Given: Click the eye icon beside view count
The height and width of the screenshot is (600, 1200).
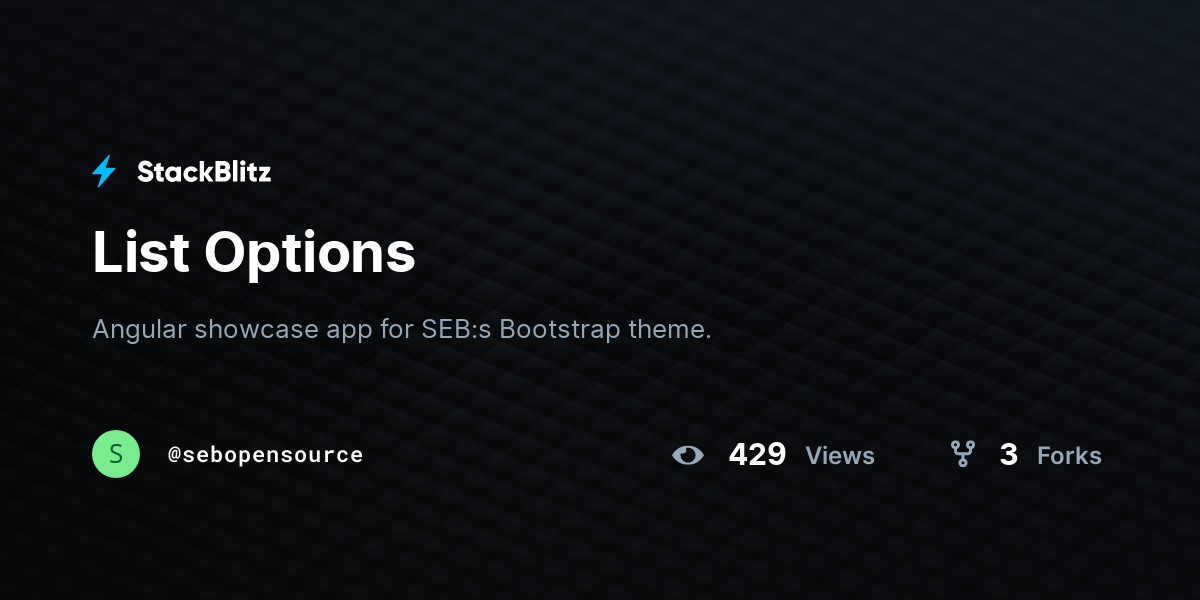Looking at the screenshot, I should click(688, 455).
